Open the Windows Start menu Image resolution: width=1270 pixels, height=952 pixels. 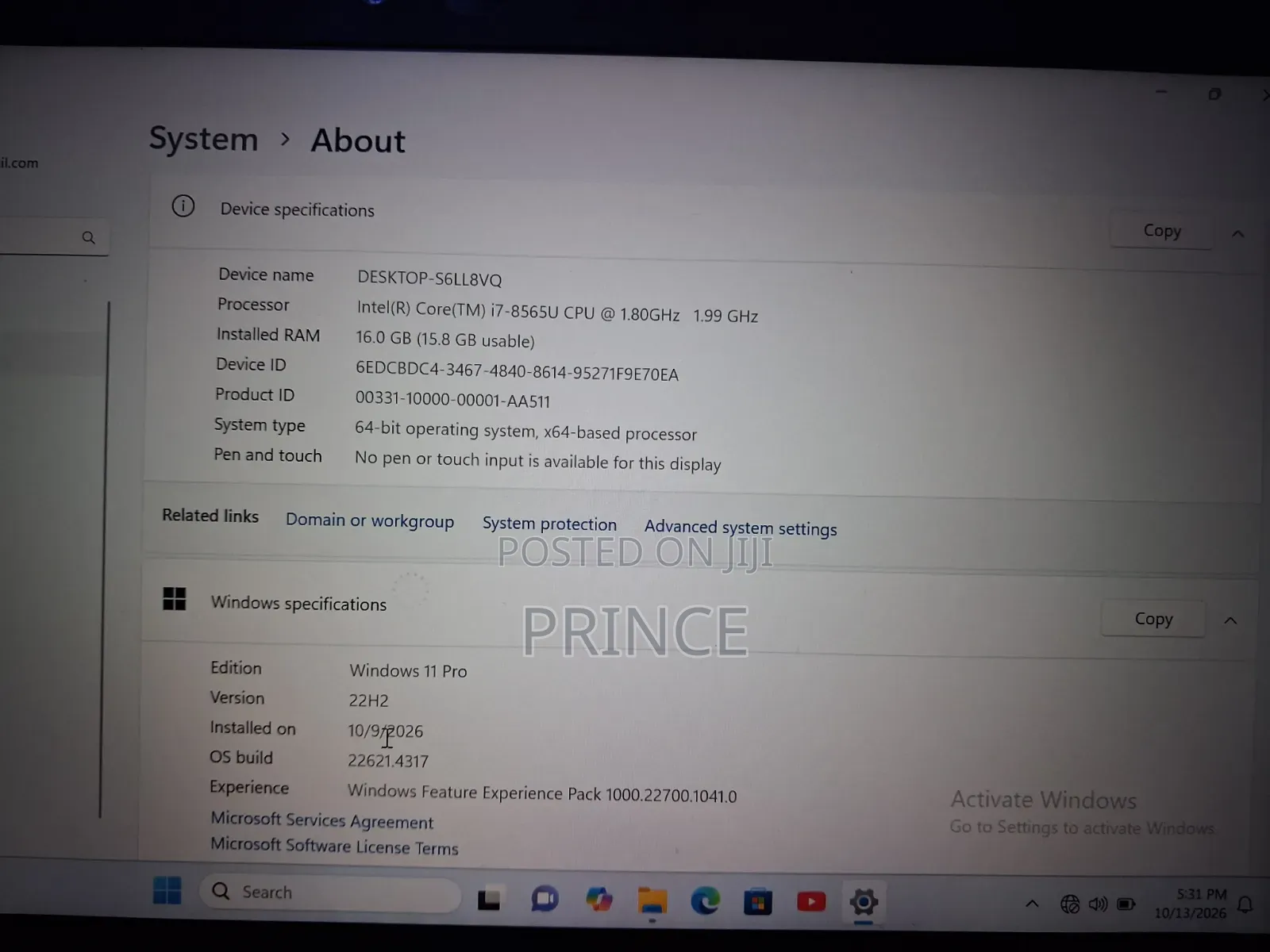[x=167, y=891]
